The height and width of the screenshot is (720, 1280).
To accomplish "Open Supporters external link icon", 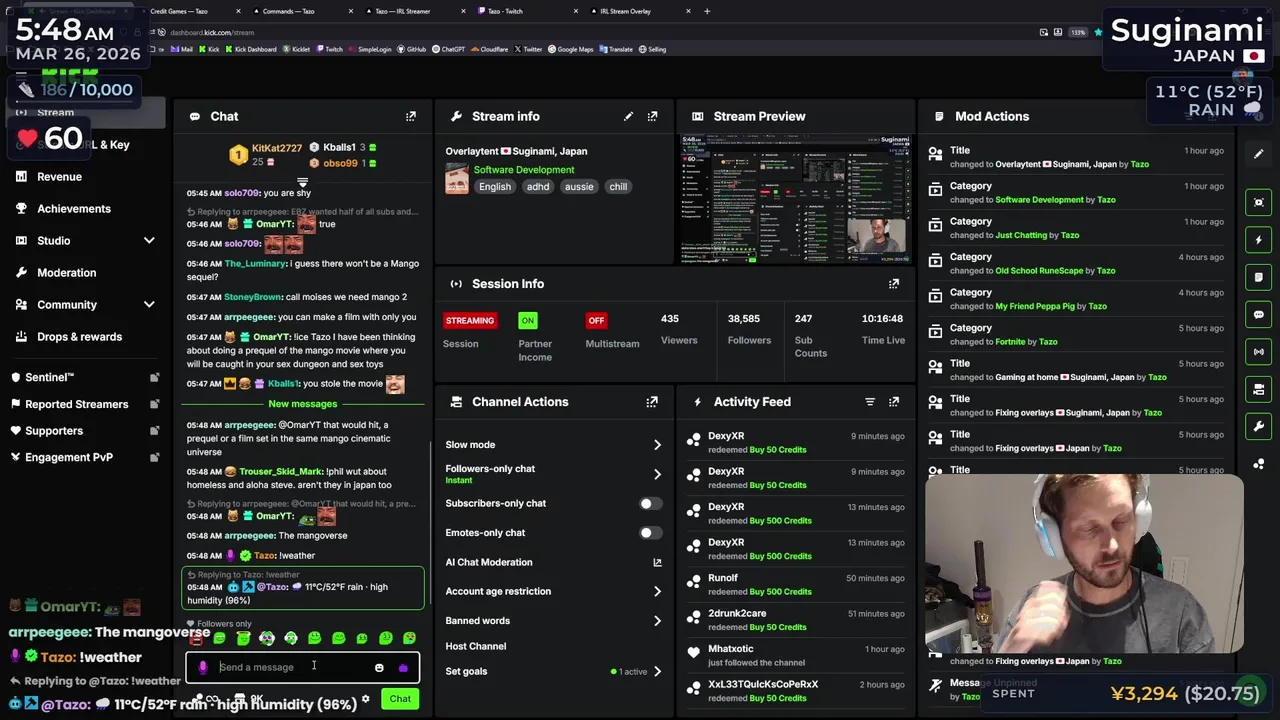I will [154, 431].
